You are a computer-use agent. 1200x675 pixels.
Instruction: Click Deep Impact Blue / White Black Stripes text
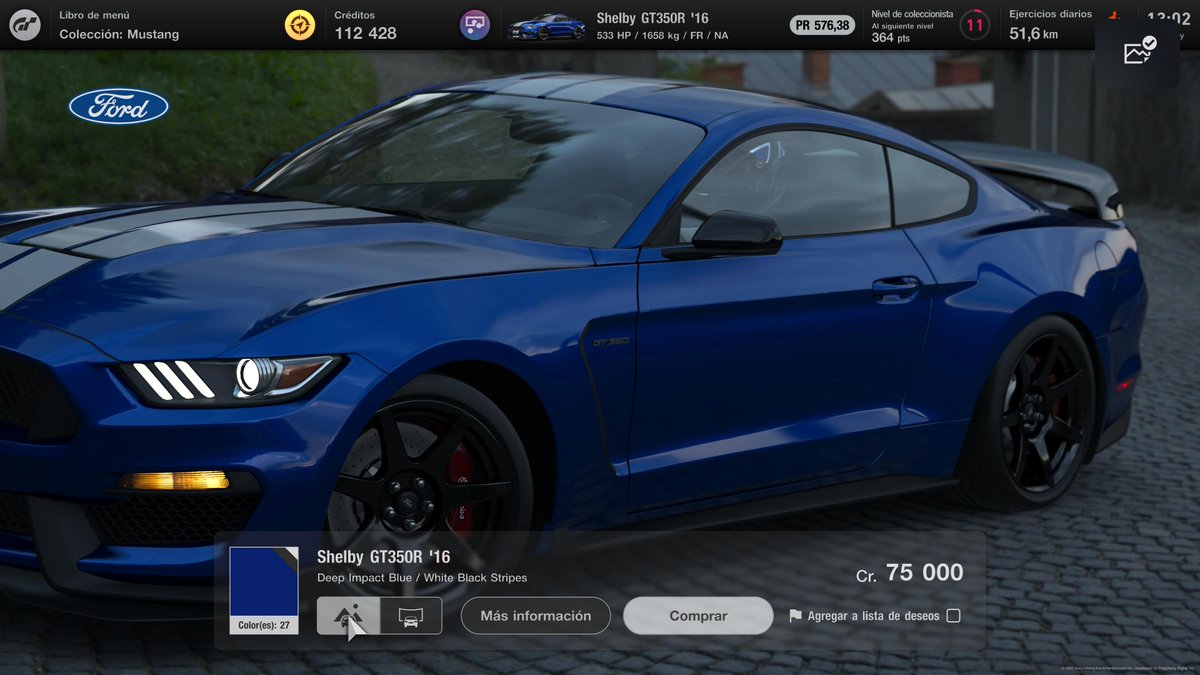(x=422, y=578)
